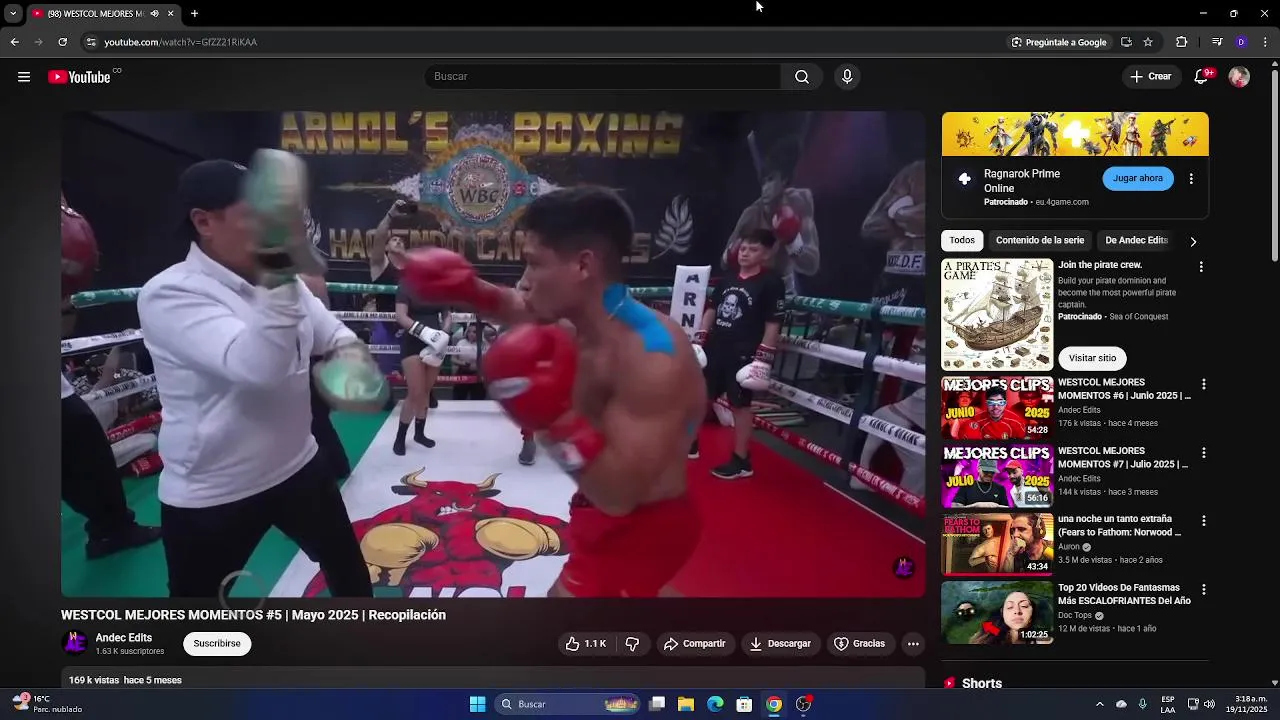Subscribe to Andec Edits with Suscribirse

tap(217, 644)
